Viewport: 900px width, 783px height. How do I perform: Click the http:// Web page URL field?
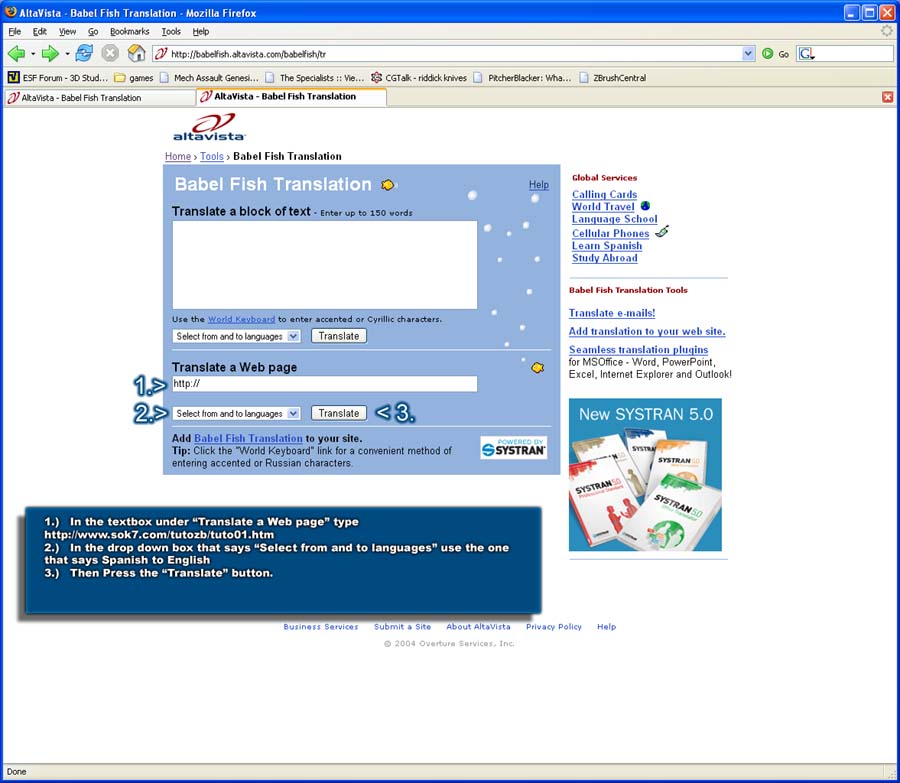click(x=325, y=384)
